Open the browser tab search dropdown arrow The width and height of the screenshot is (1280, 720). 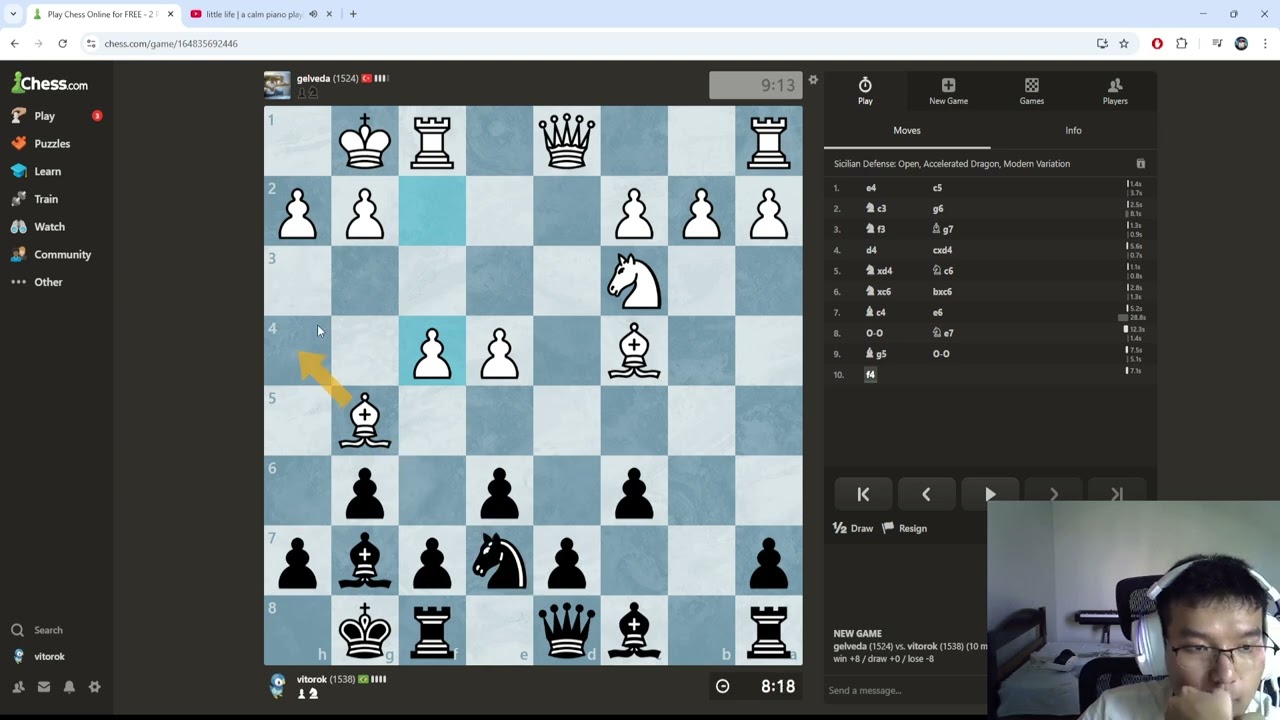tap(13, 14)
